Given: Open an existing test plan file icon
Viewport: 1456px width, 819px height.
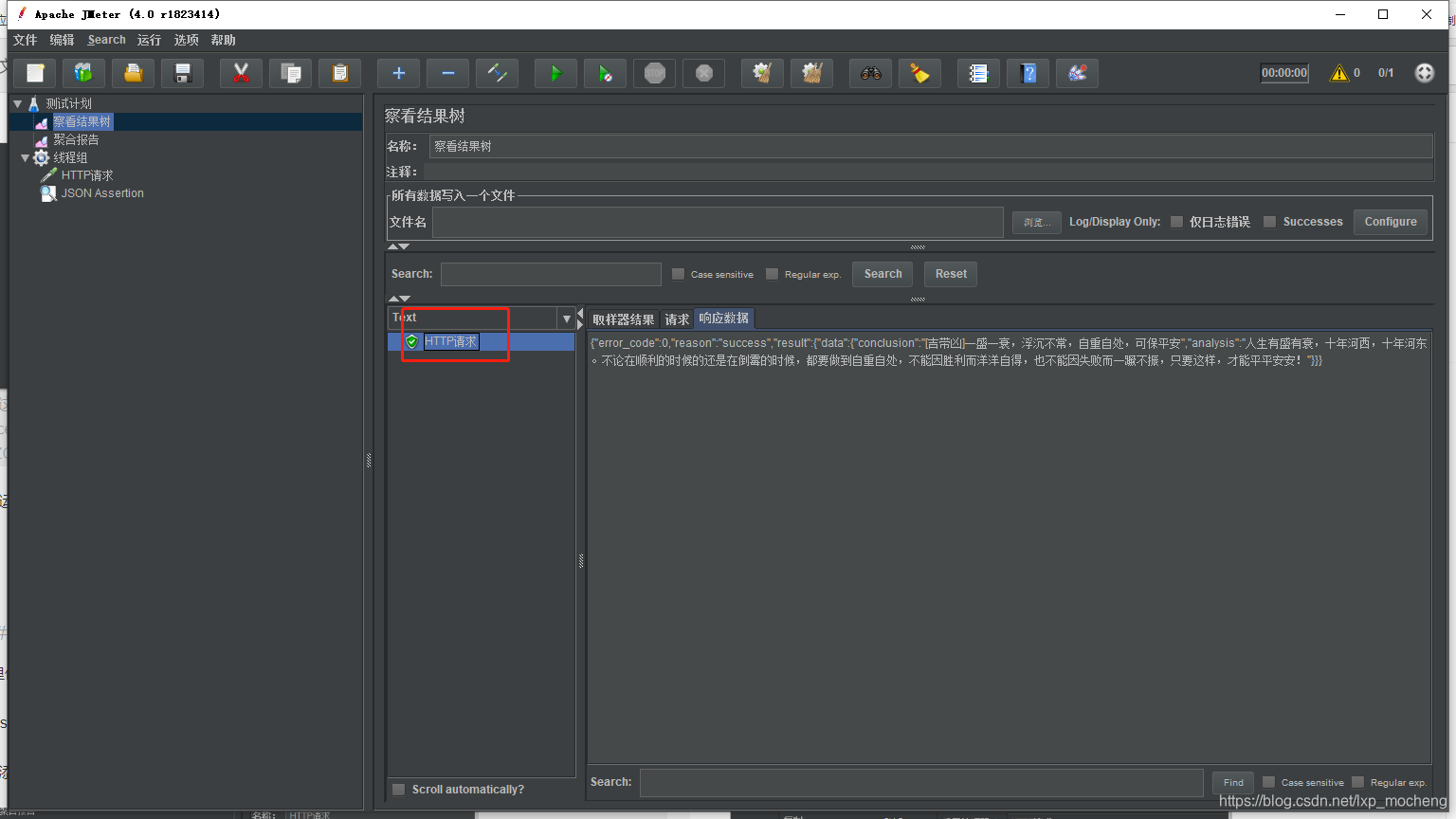Looking at the screenshot, I should click(134, 73).
